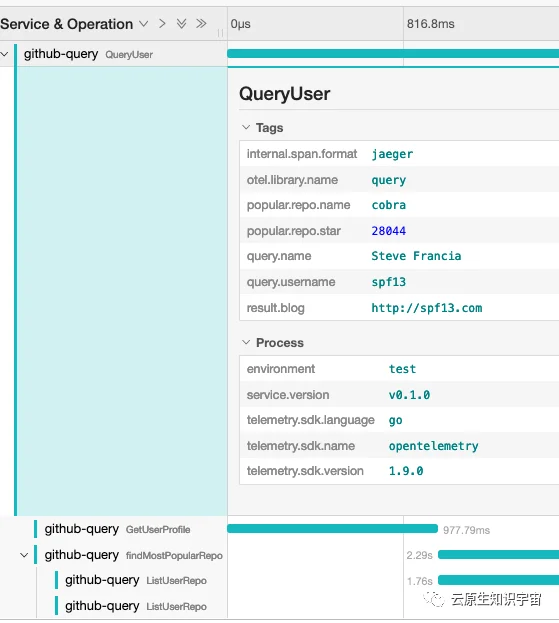Click the Service & Operation column header
This screenshot has width=559, height=623.
coord(66,24)
